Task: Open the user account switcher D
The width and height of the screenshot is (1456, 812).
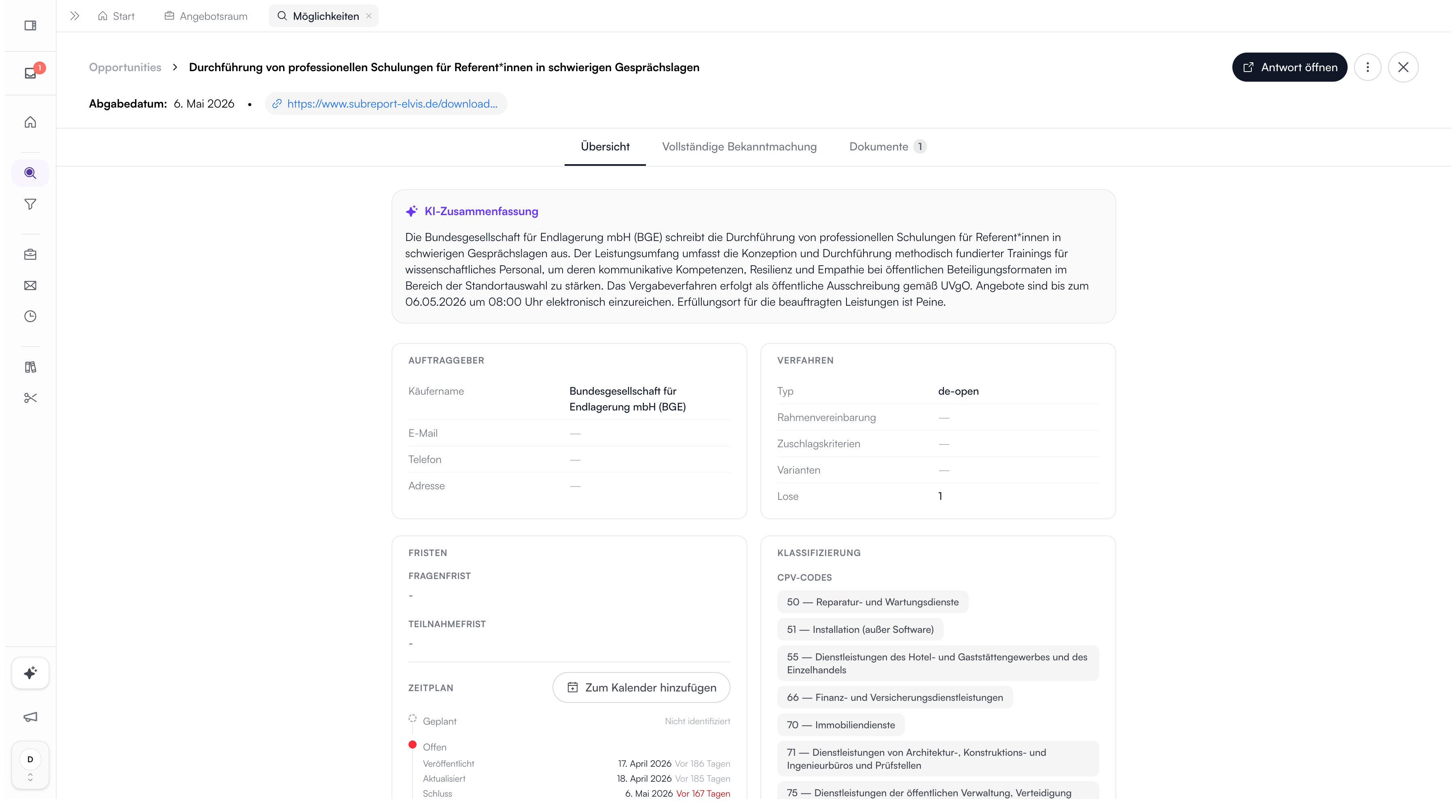Action: pos(30,765)
